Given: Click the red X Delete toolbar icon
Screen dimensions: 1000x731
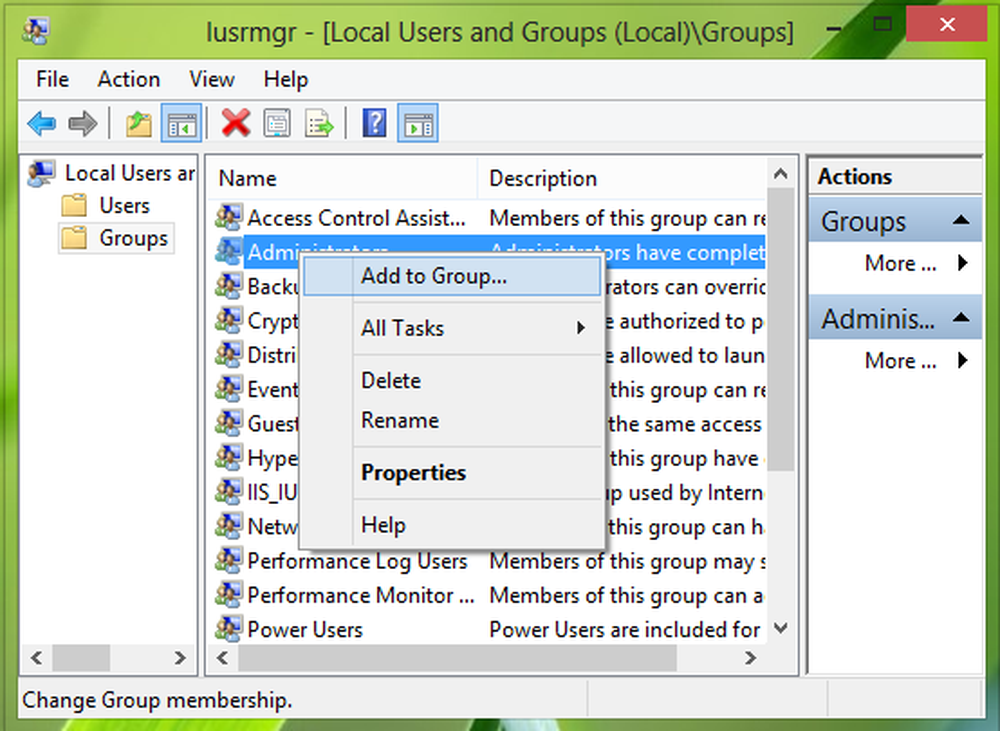Looking at the screenshot, I should pos(236,124).
